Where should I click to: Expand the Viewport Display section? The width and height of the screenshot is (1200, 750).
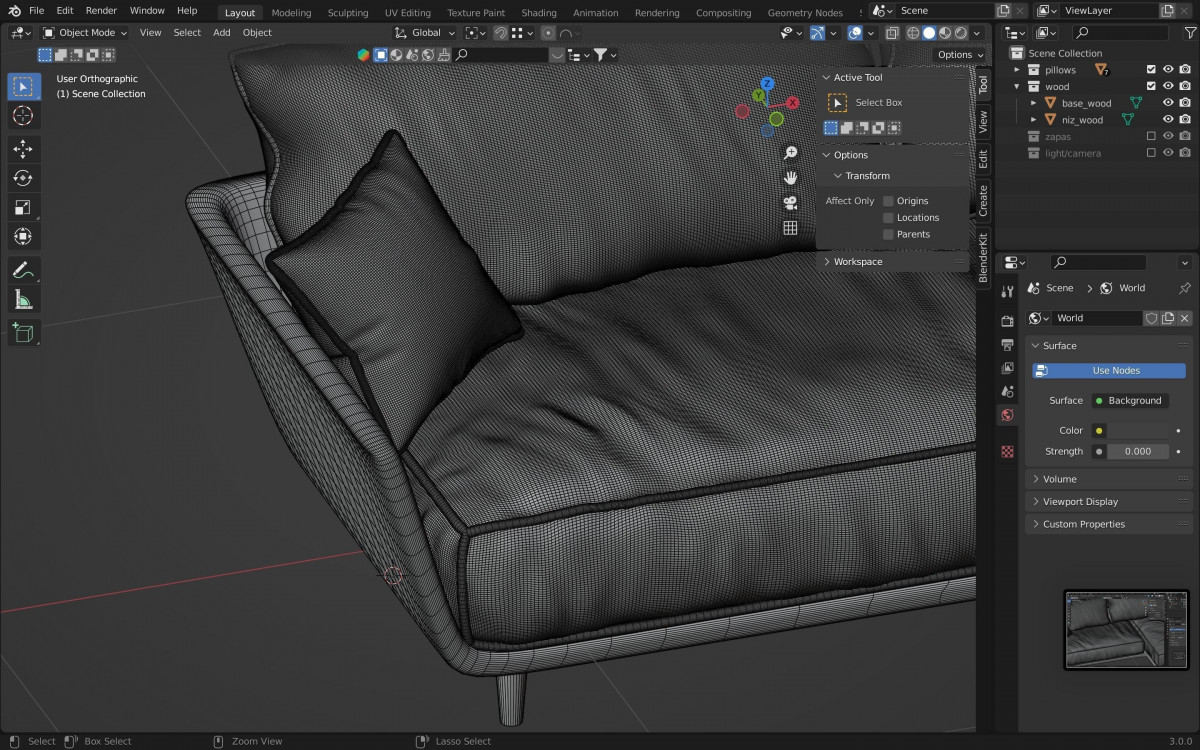[x=1080, y=502]
